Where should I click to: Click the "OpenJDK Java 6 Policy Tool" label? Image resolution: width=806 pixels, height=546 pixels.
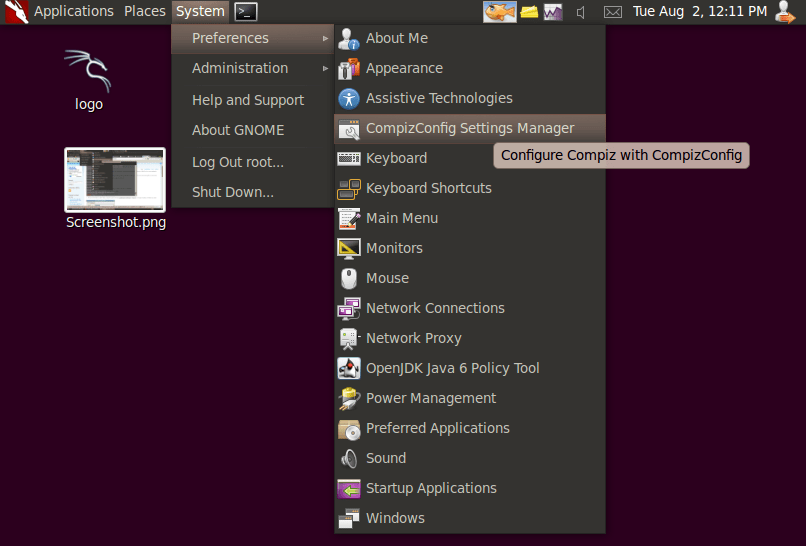pyautogui.click(x=453, y=369)
